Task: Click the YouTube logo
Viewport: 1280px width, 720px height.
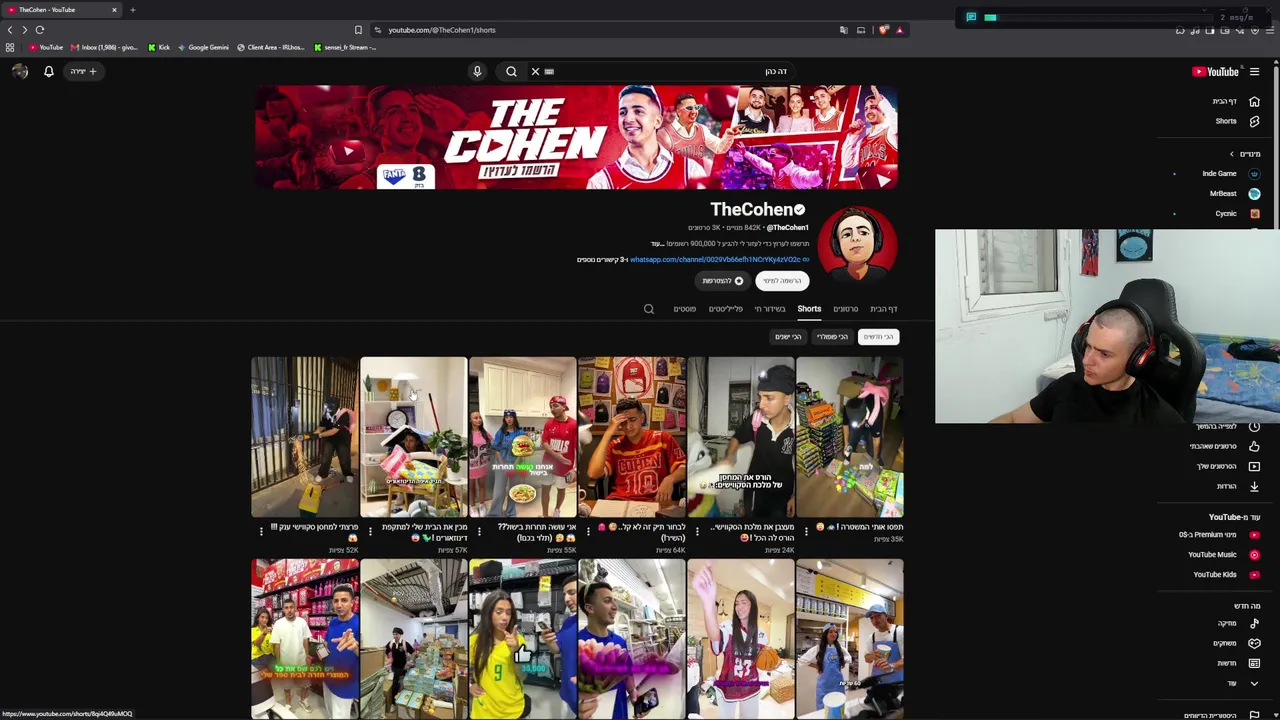Action: (x=1215, y=71)
